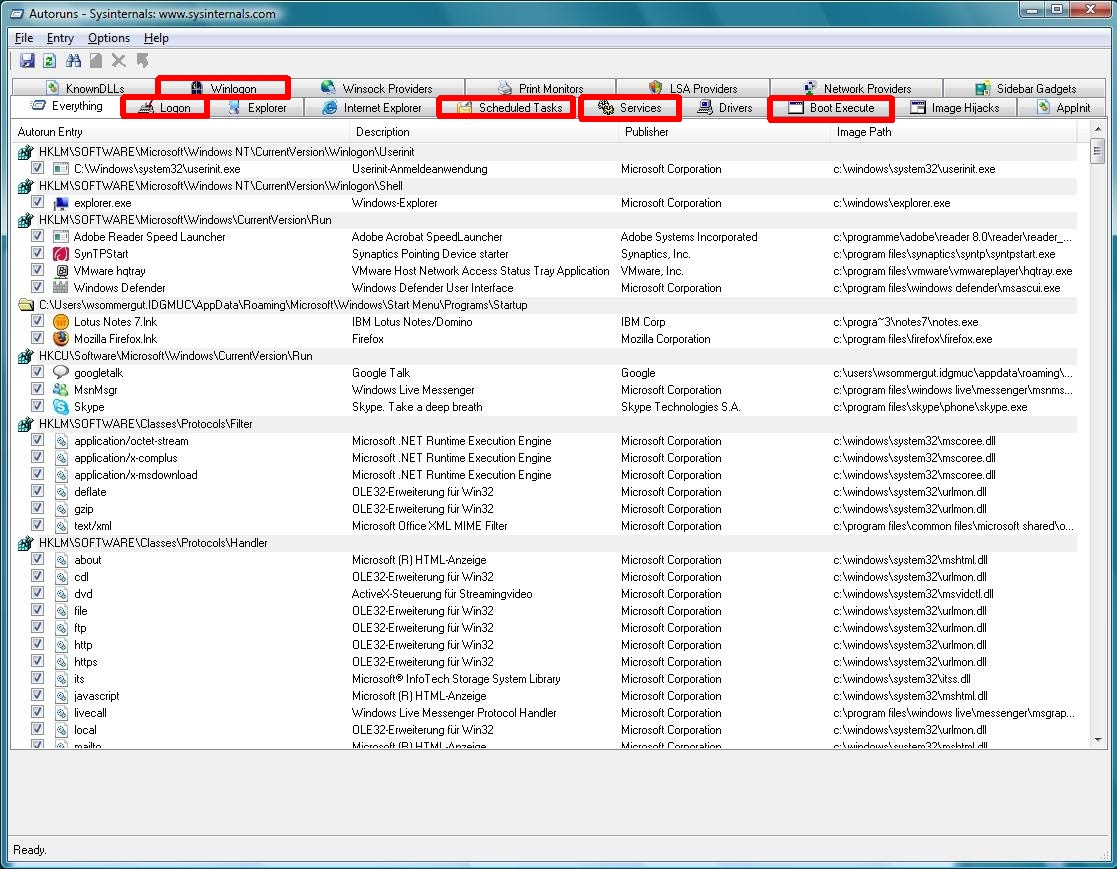Screen dimensions: 1117x869
Task: Click the Ready status bar text
Action: pos(30,850)
